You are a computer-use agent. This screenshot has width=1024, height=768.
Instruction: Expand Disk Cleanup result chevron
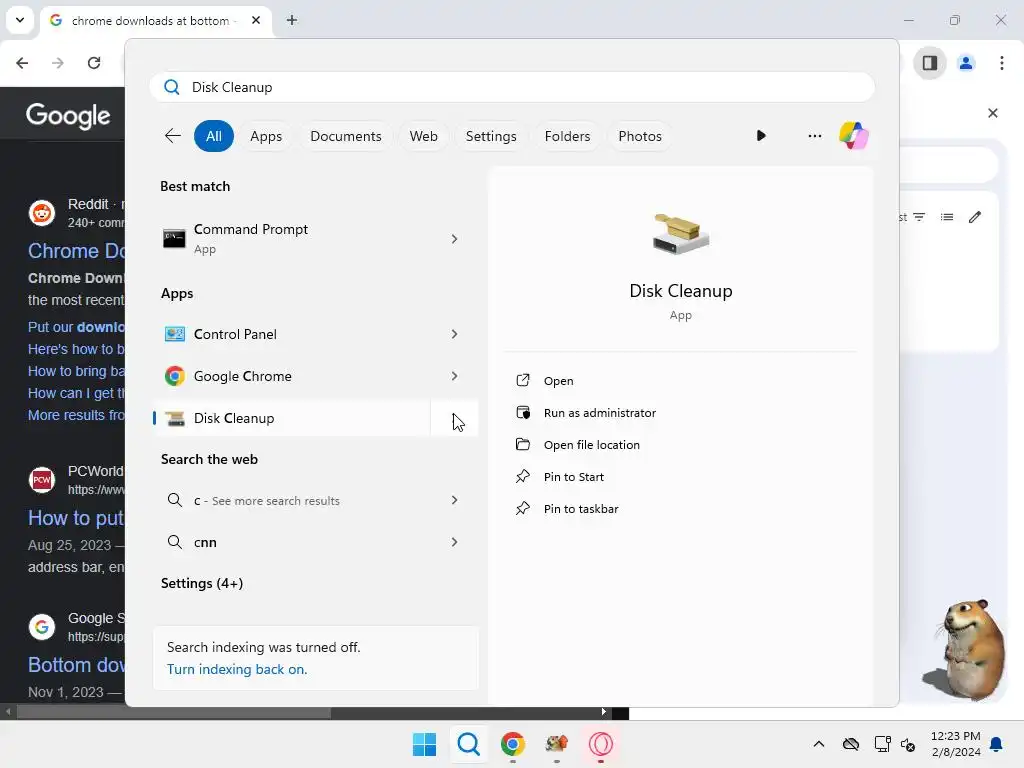click(x=455, y=418)
